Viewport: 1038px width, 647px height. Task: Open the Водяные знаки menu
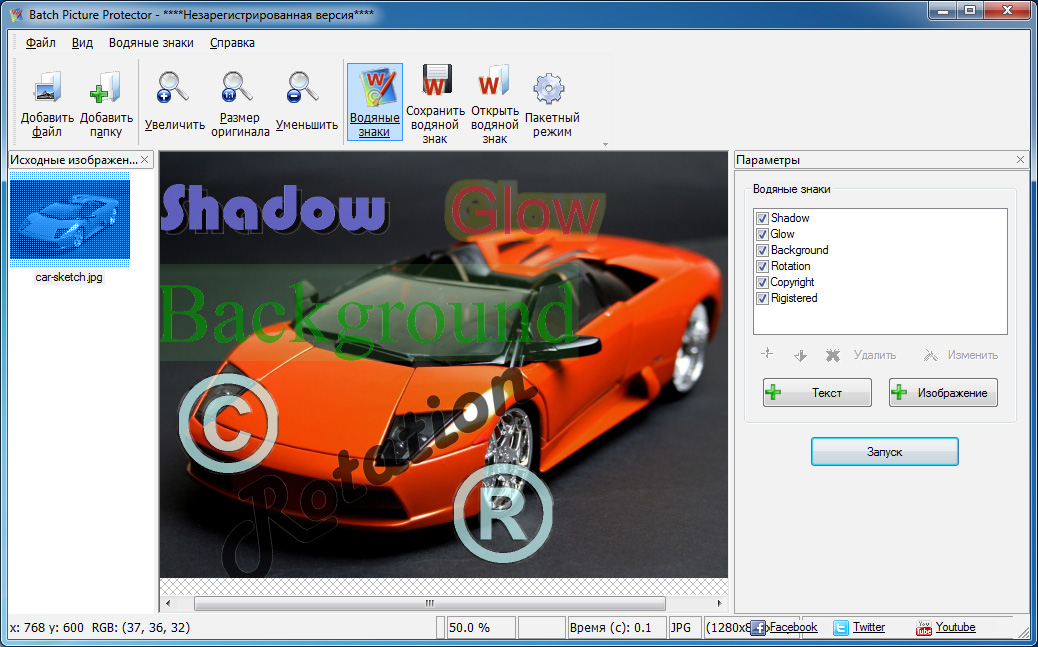click(x=151, y=43)
